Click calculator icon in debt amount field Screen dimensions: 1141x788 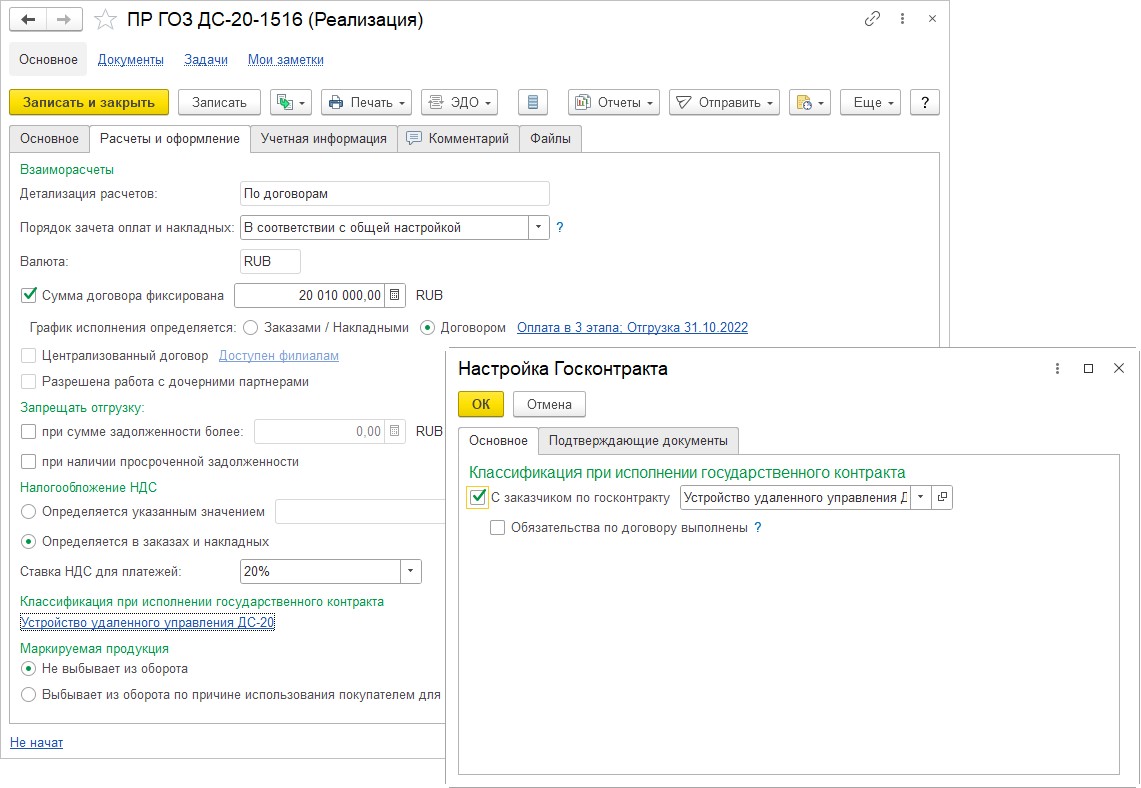click(x=394, y=431)
